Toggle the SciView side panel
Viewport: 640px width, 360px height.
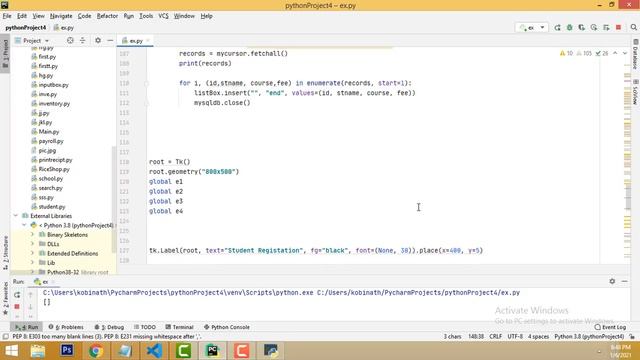pyautogui.click(x=636, y=92)
